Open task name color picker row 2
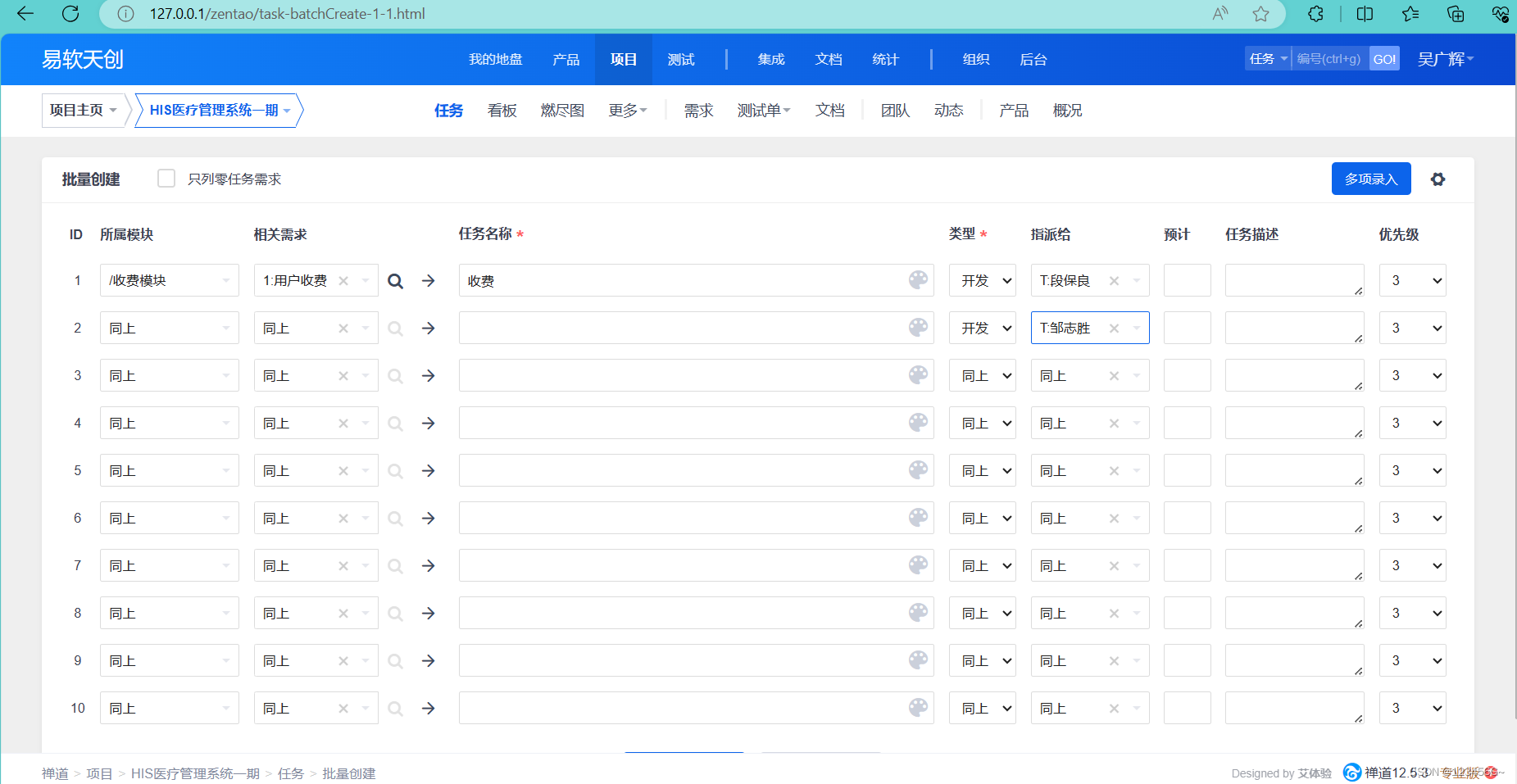Screen dimensions: 1517x784 tap(918, 328)
